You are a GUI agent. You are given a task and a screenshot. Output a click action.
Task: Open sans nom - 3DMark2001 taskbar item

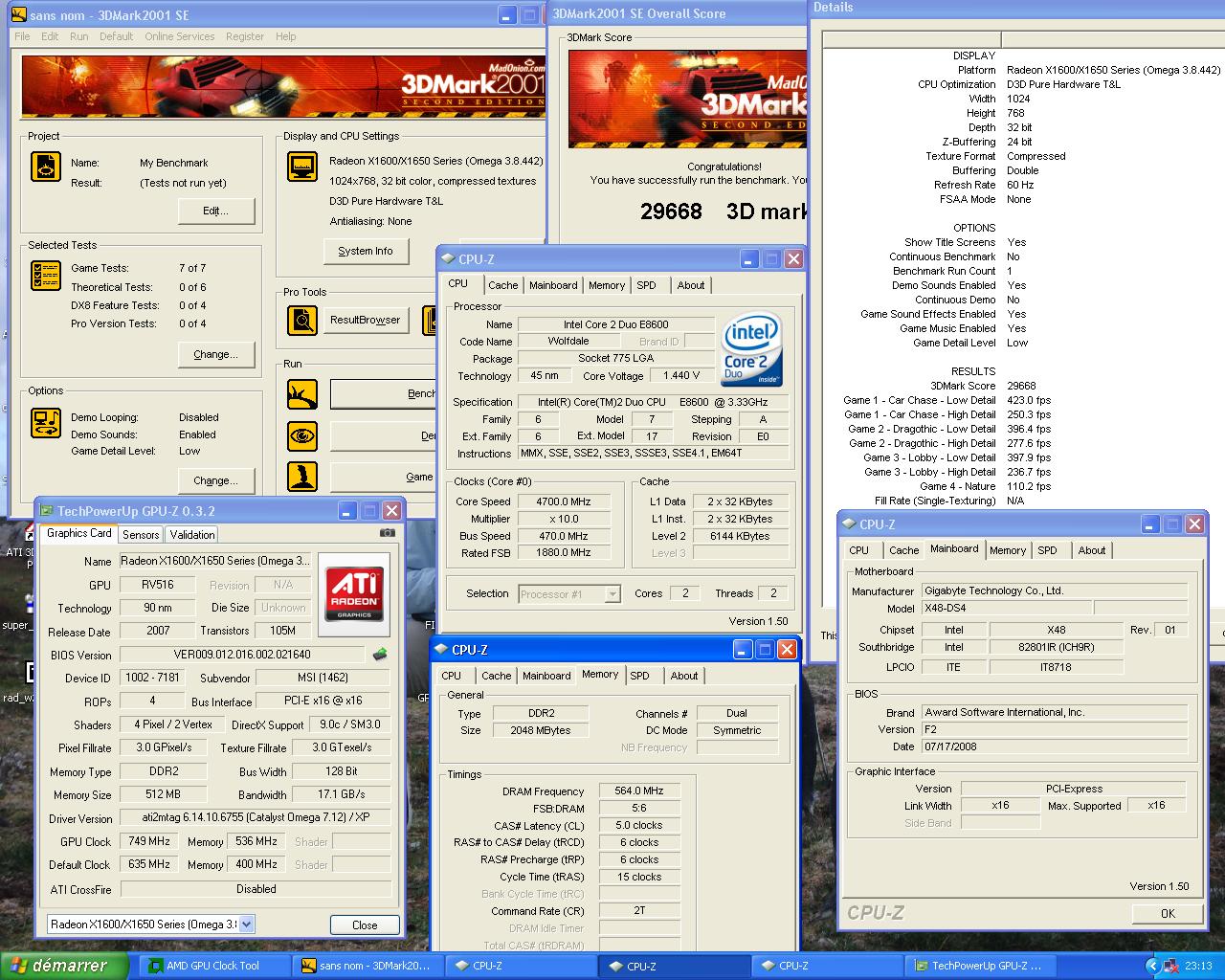[x=367, y=966]
